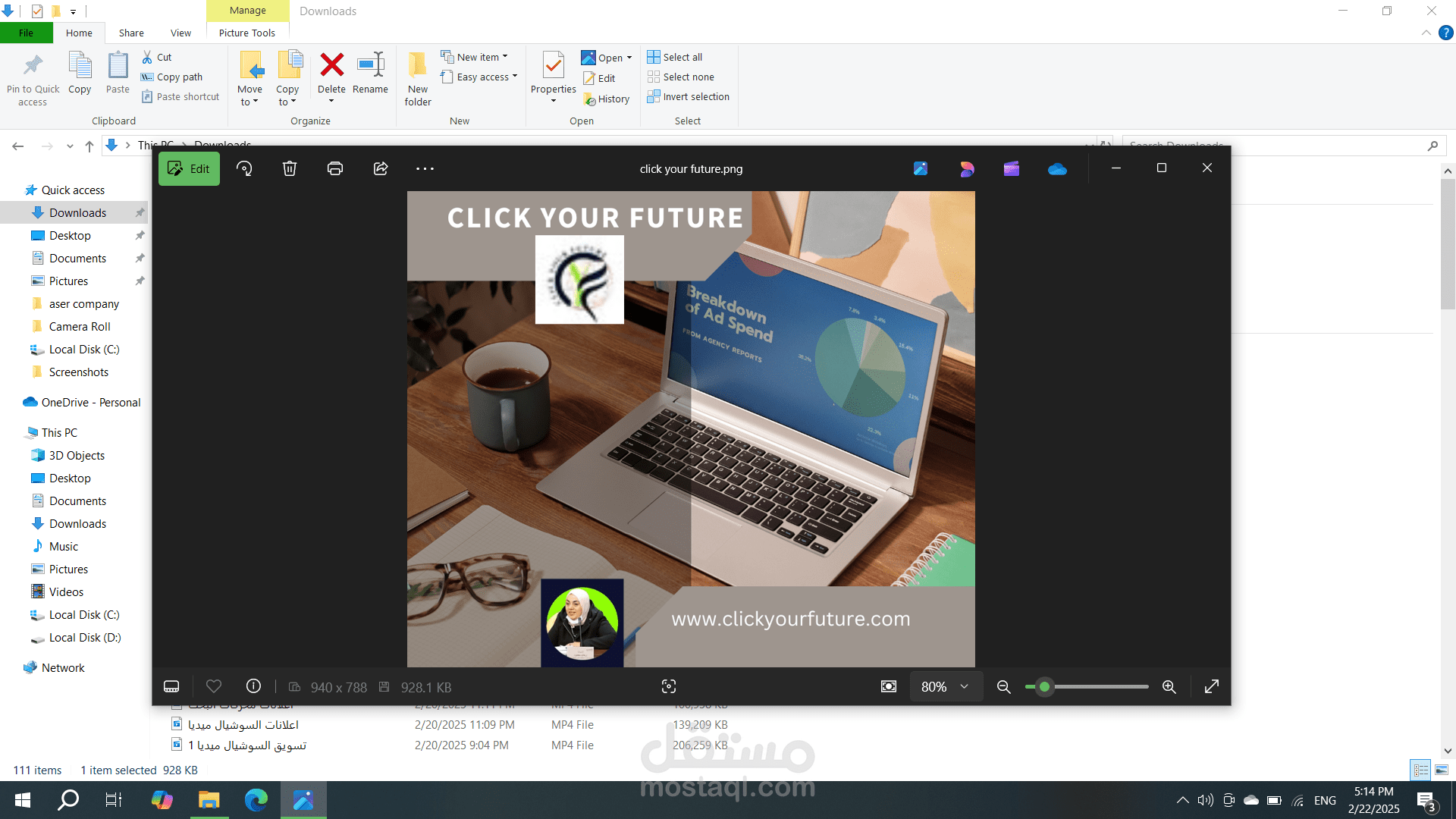Mark the photo as favorite with heart icon
Viewport: 1456px width, 819px height.
pos(214,686)
